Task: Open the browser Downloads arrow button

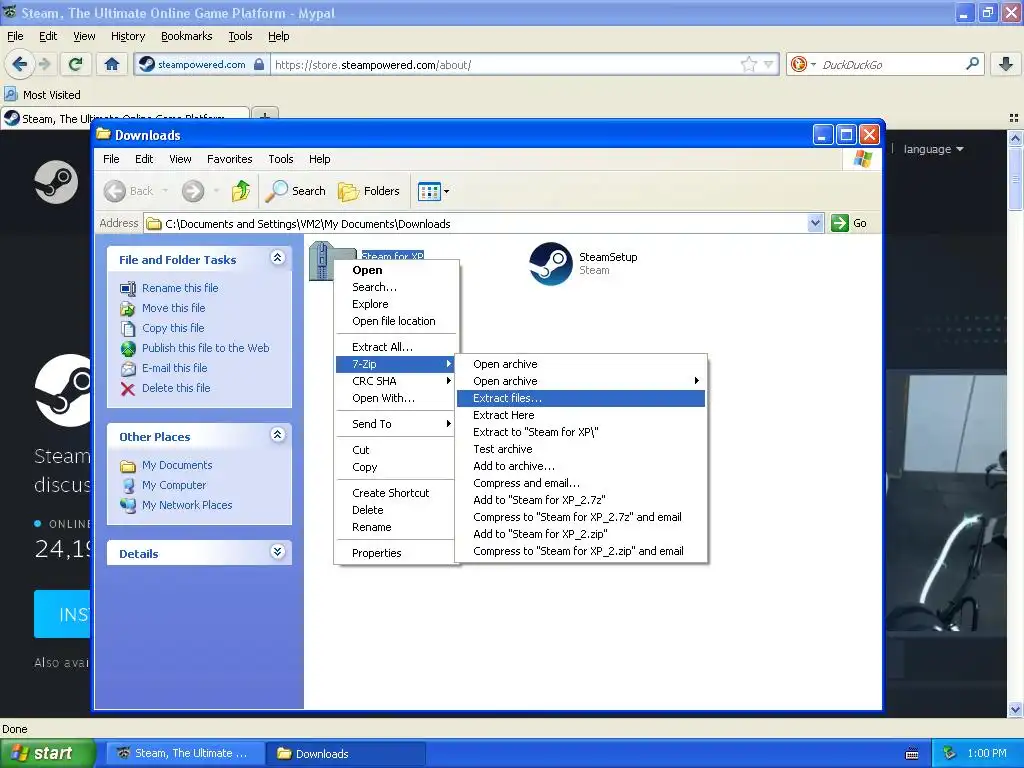Action: point(1006,64)
